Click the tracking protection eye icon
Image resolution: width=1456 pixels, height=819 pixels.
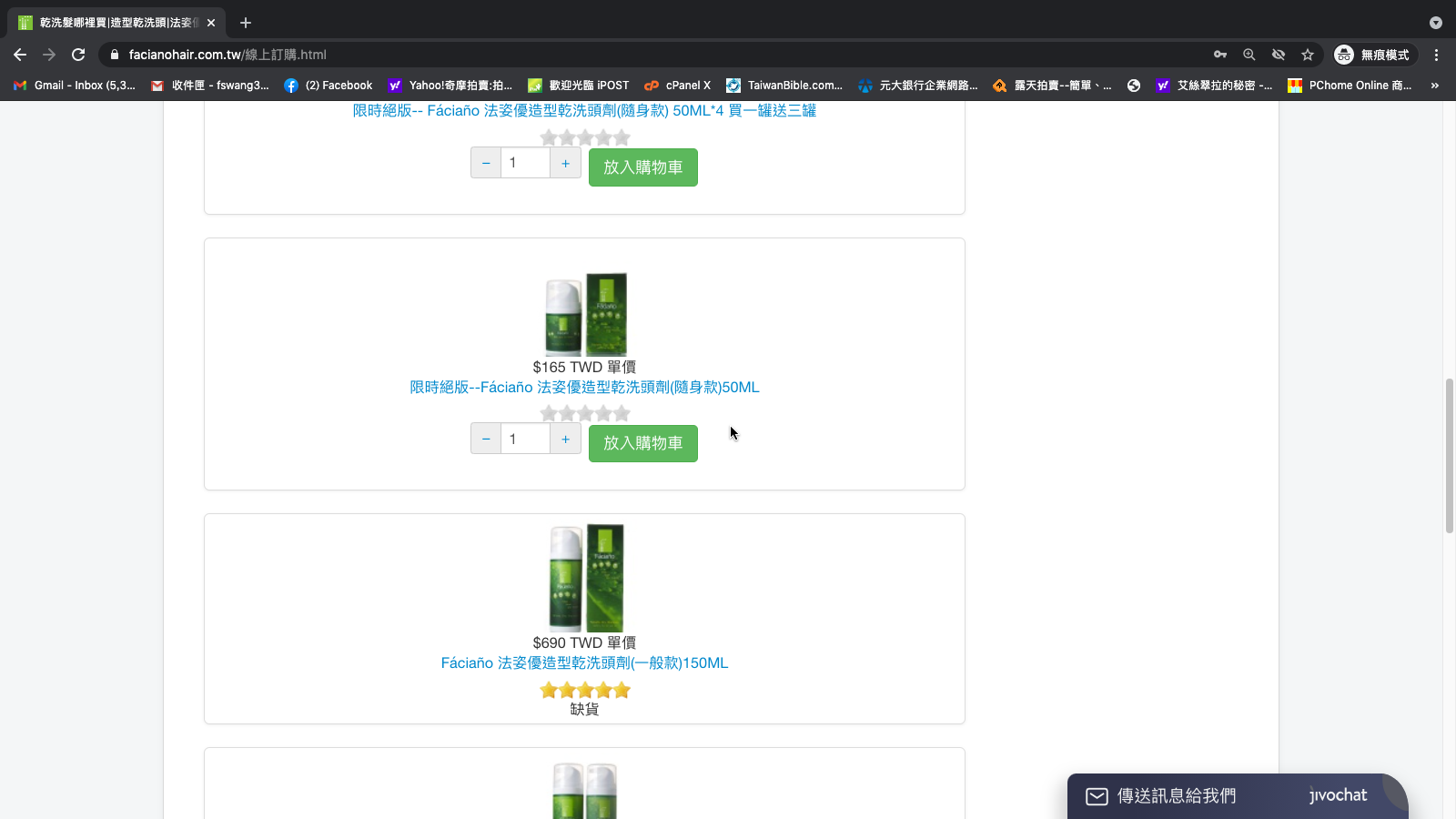point(1279,55)
